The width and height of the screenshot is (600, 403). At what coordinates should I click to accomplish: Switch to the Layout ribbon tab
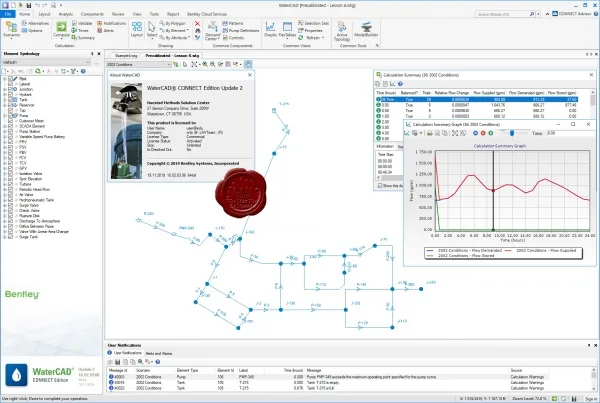coord(44,14)
